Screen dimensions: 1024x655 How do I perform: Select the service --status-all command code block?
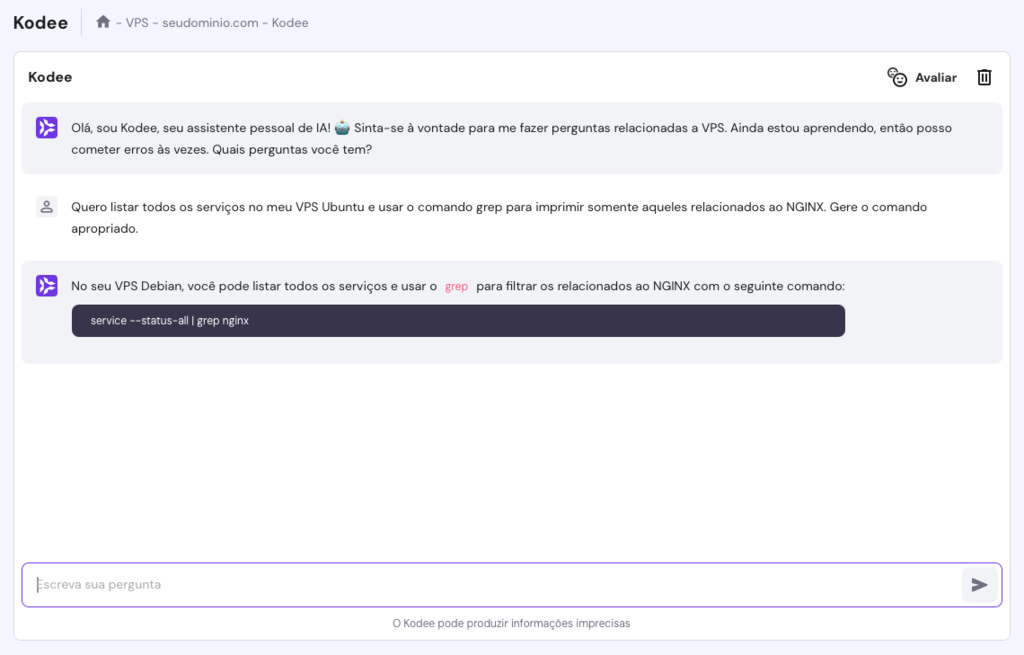(457, 320)
